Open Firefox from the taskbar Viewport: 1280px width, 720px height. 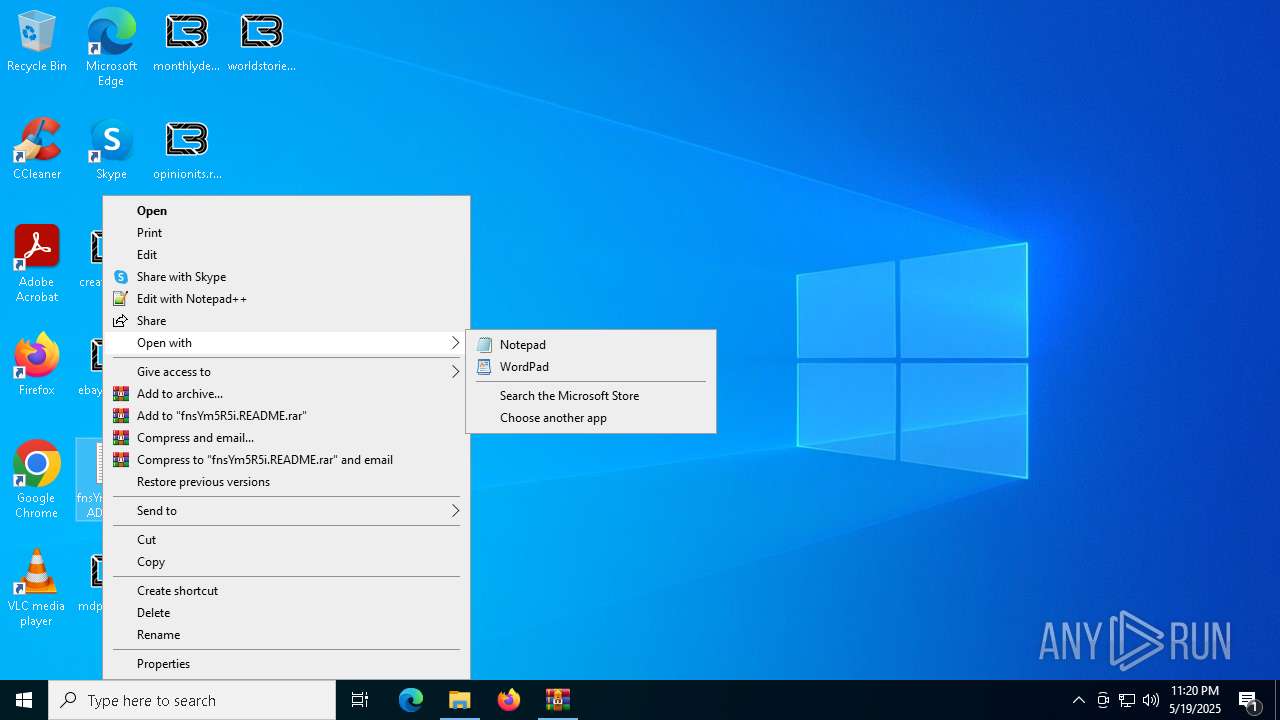[509, 700]
